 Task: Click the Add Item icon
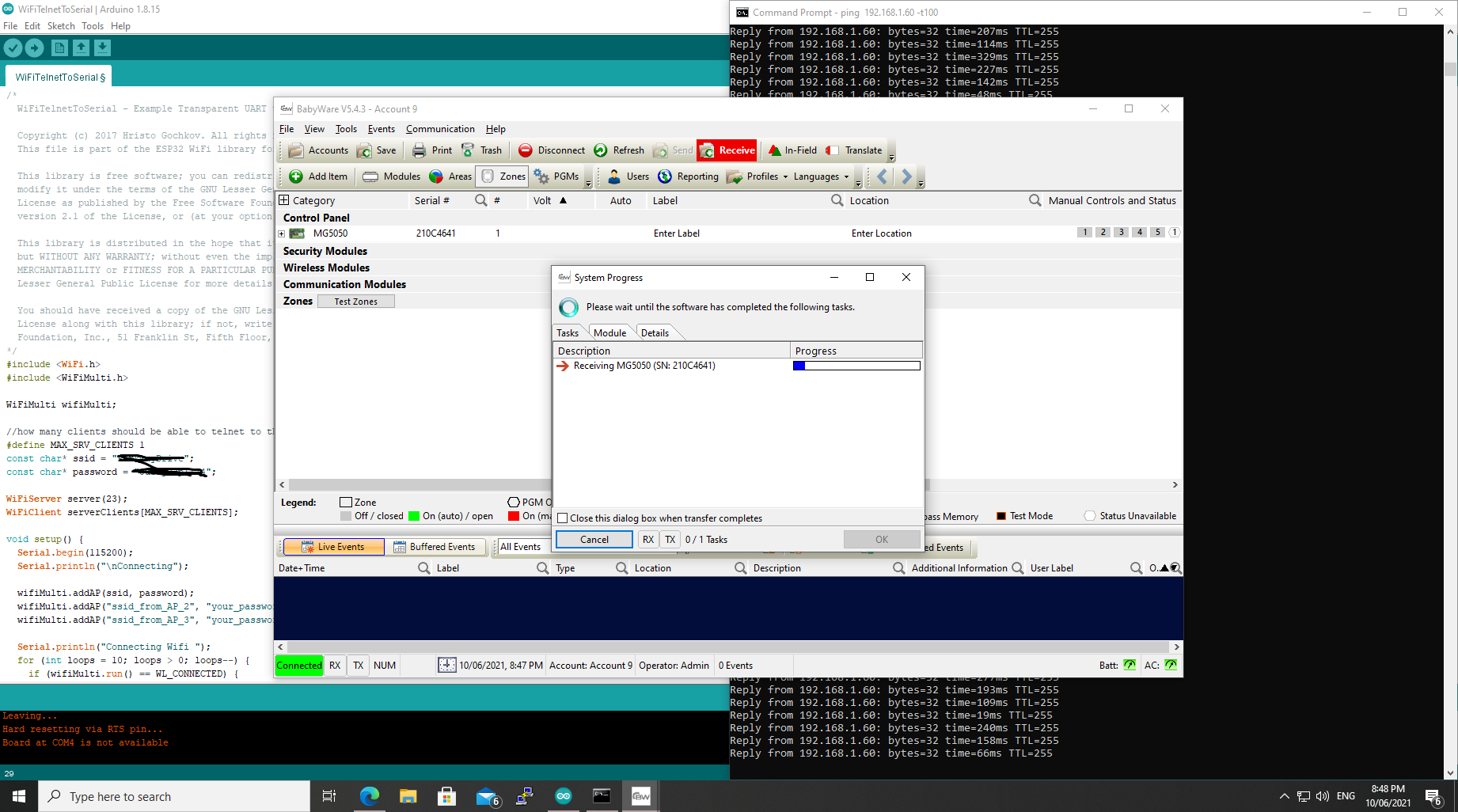(x=317, y=176)
